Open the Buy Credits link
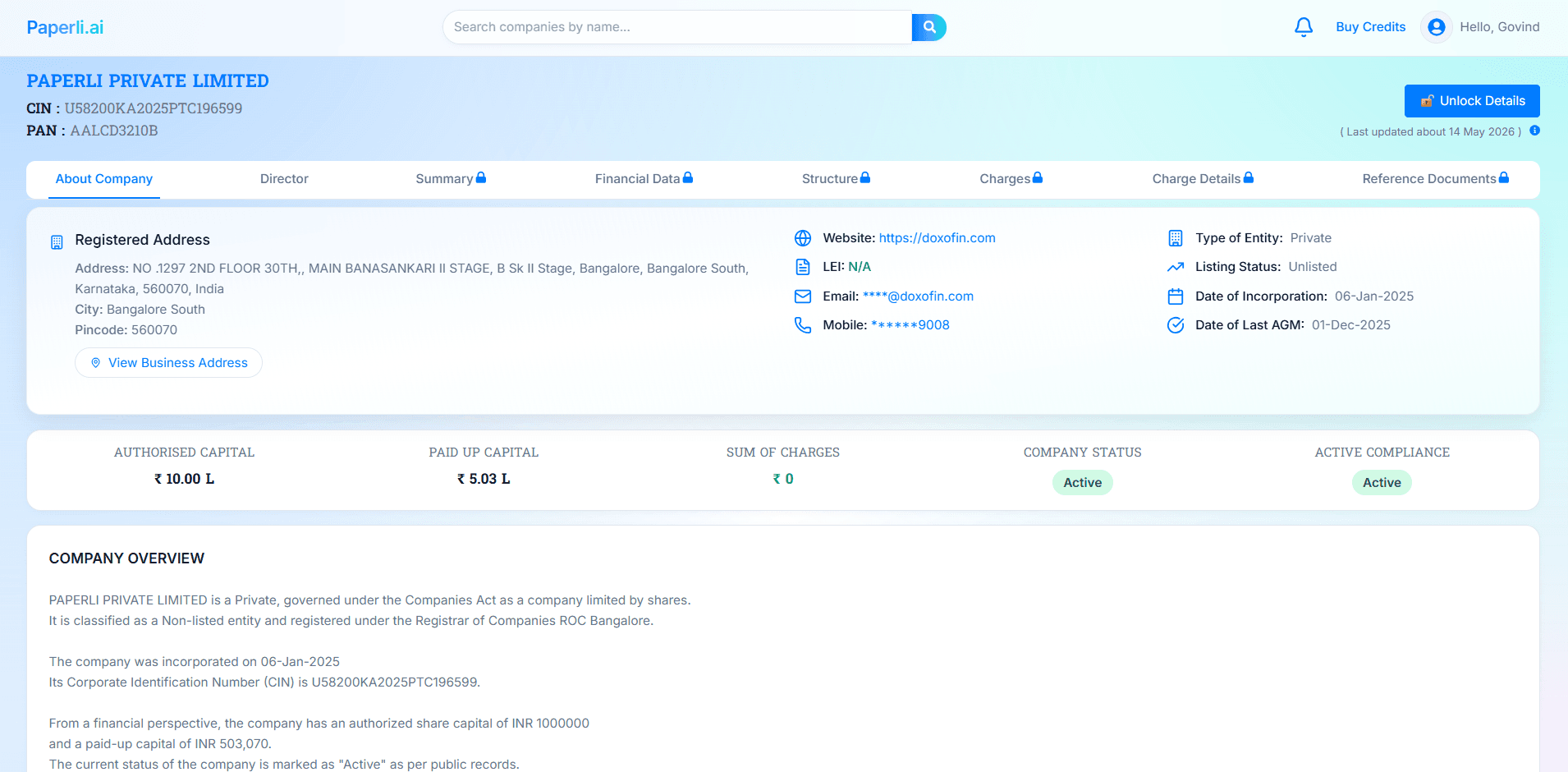This screenshot has width=1568, height=772. pos(1370,27)
